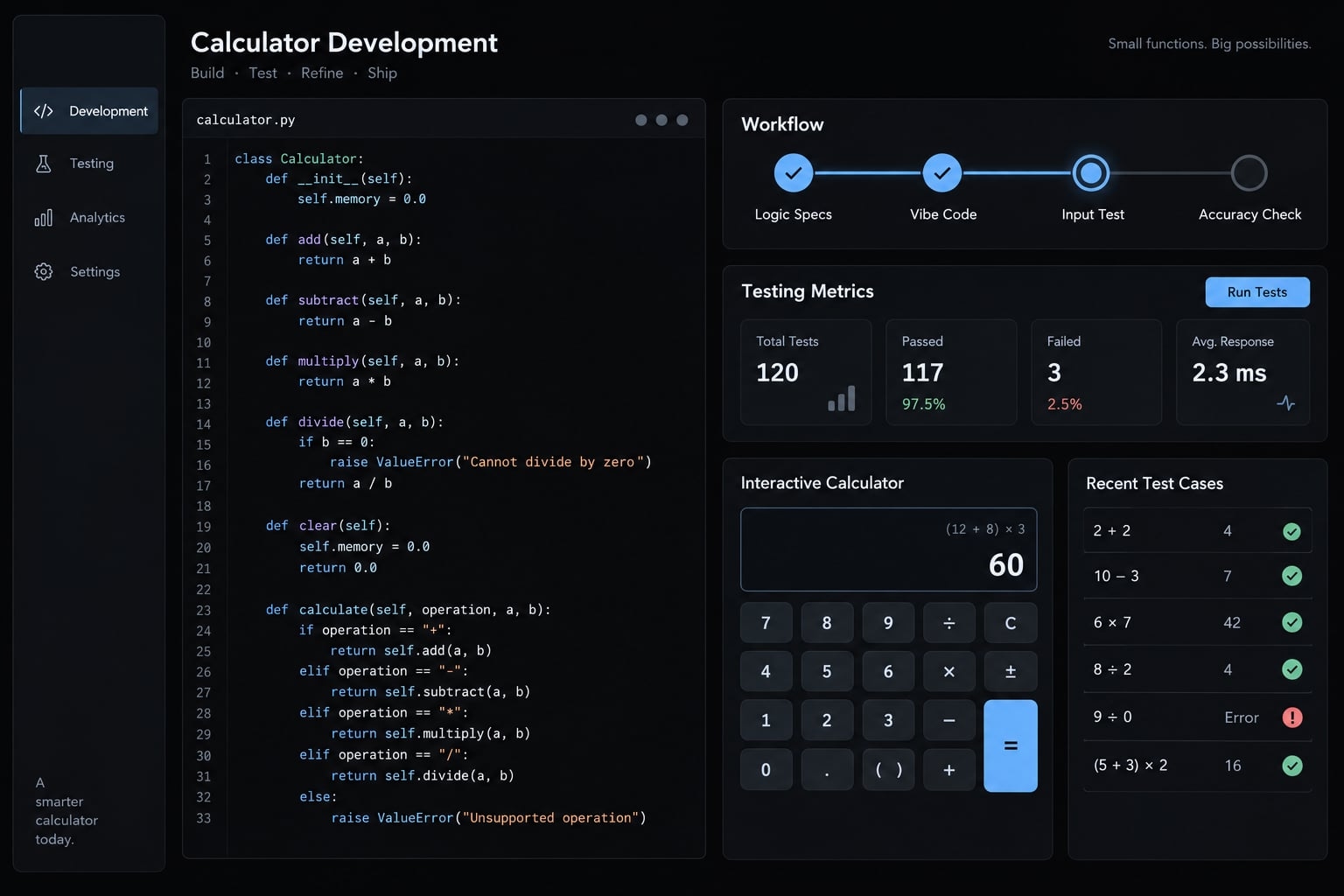Click the pass checkmark for 8 ÷ 2
1344x896 pixels.
point(1291,669)
